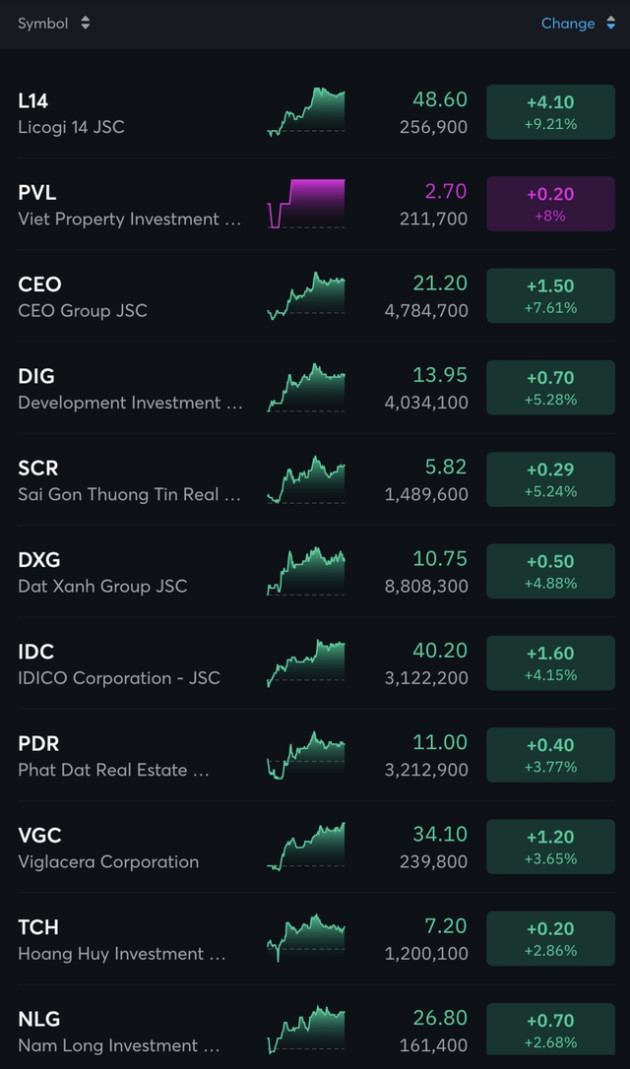
Task: Toggle CEO change badge showing +1.50
Action: [x=550, y=296]
